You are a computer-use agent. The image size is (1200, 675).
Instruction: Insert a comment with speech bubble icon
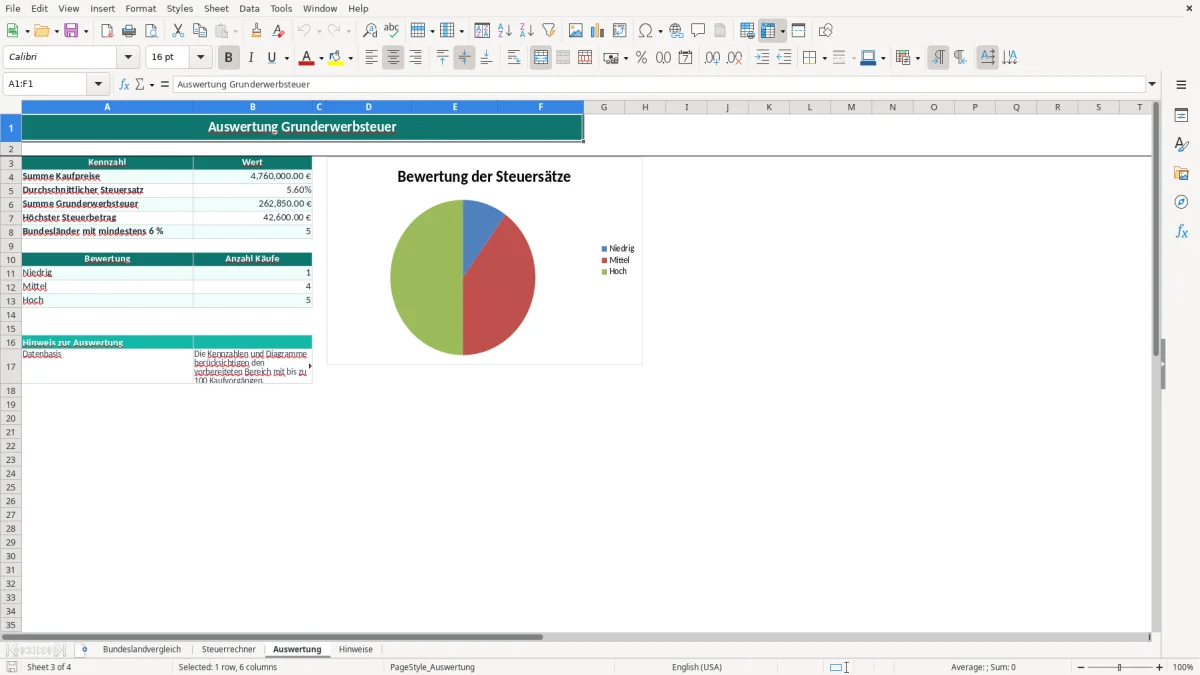698,31
